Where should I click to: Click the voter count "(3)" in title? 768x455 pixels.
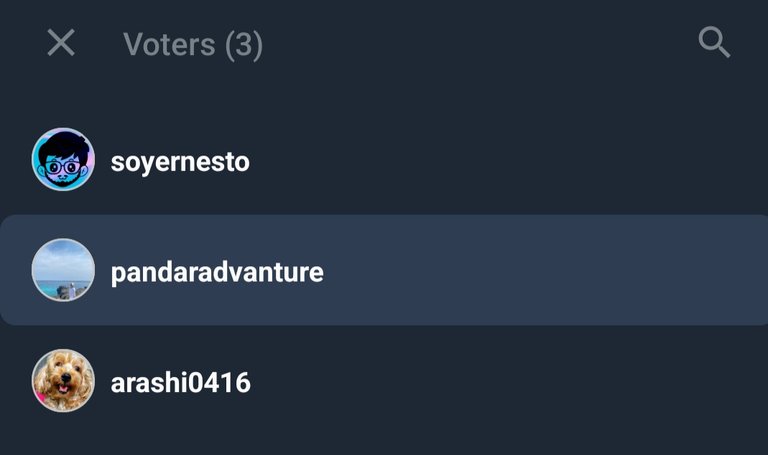[243, 45]
